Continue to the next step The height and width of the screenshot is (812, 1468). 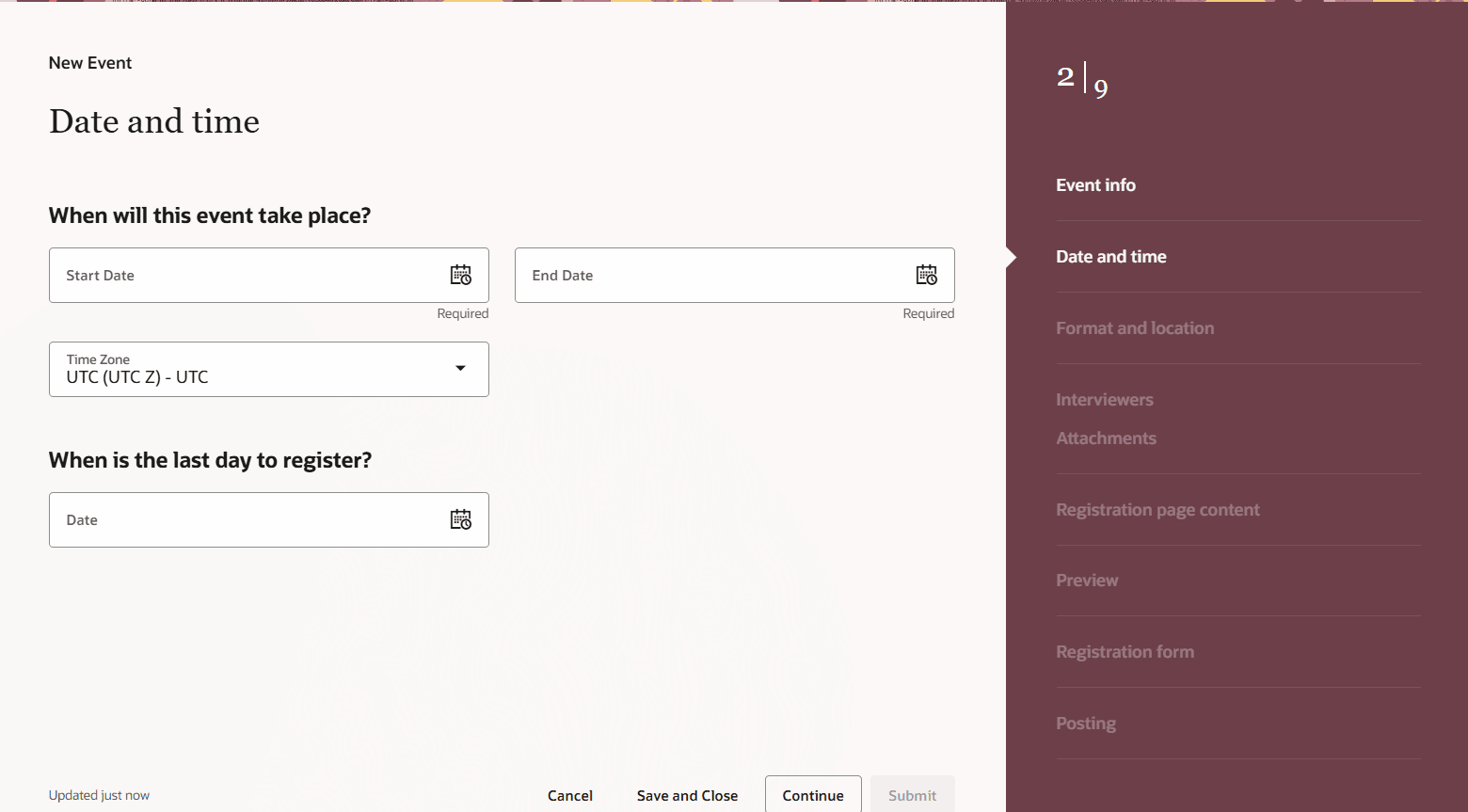click(x=813, y=795)
